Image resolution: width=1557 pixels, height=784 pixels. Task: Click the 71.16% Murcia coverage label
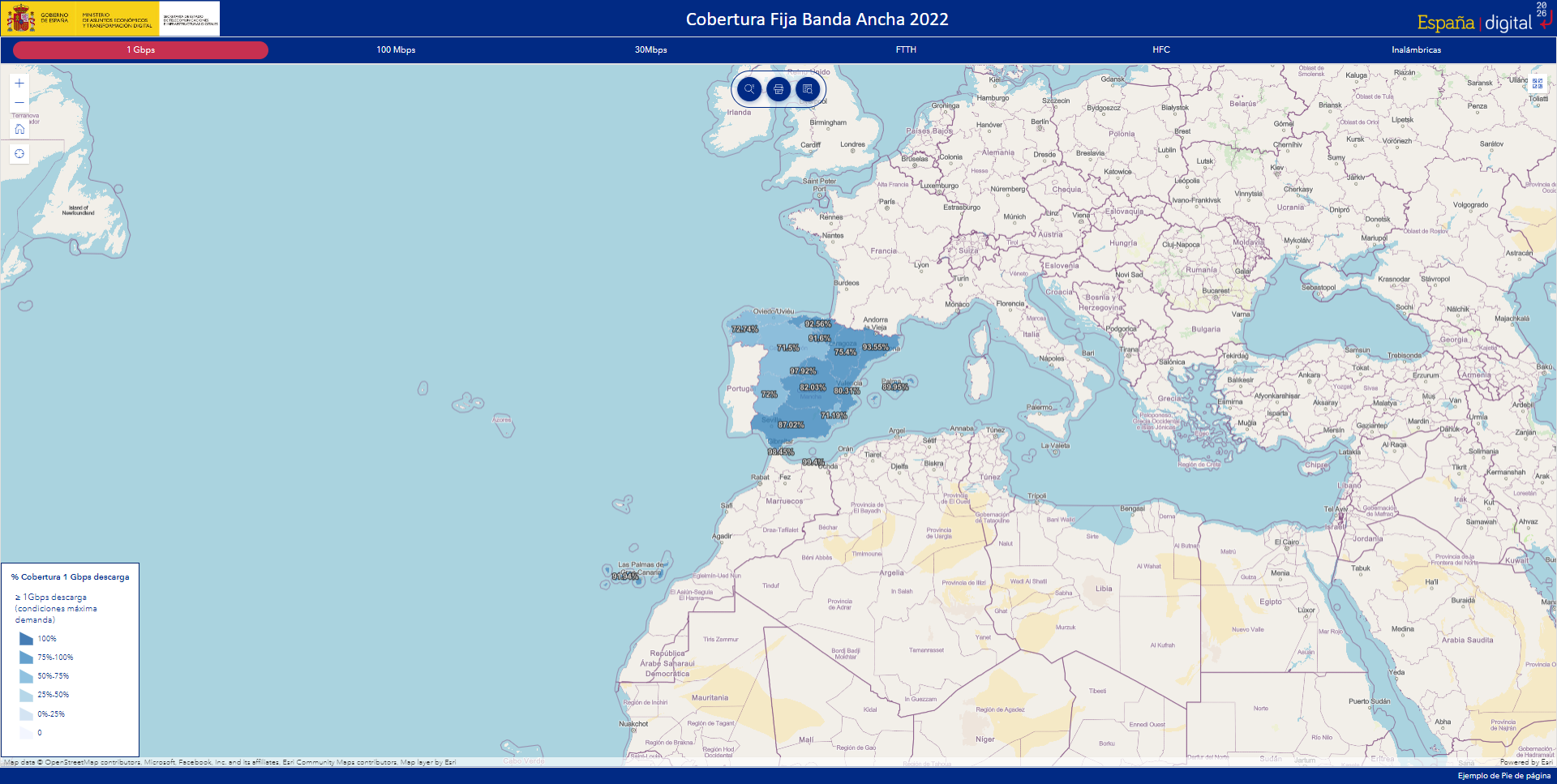coord(834,415)
